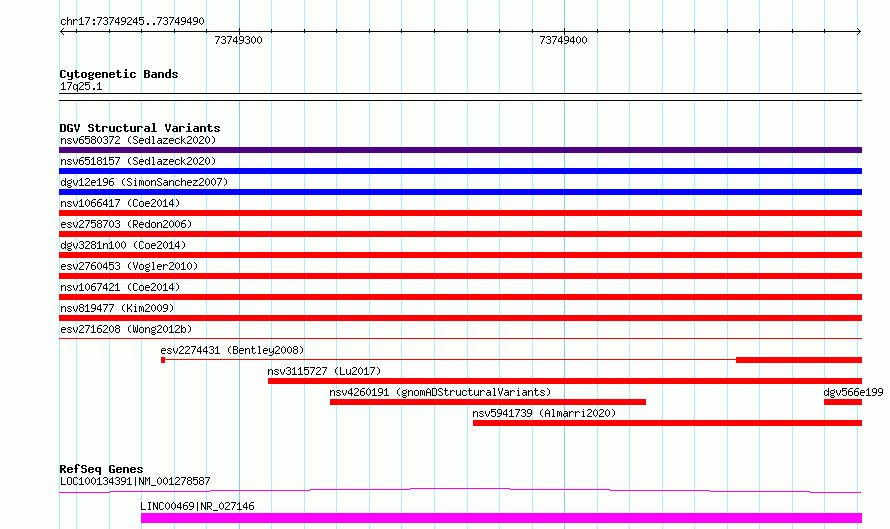890x529 pixels.
Task: Click the right arrow end of the ruler
Action: coord(859,32)
